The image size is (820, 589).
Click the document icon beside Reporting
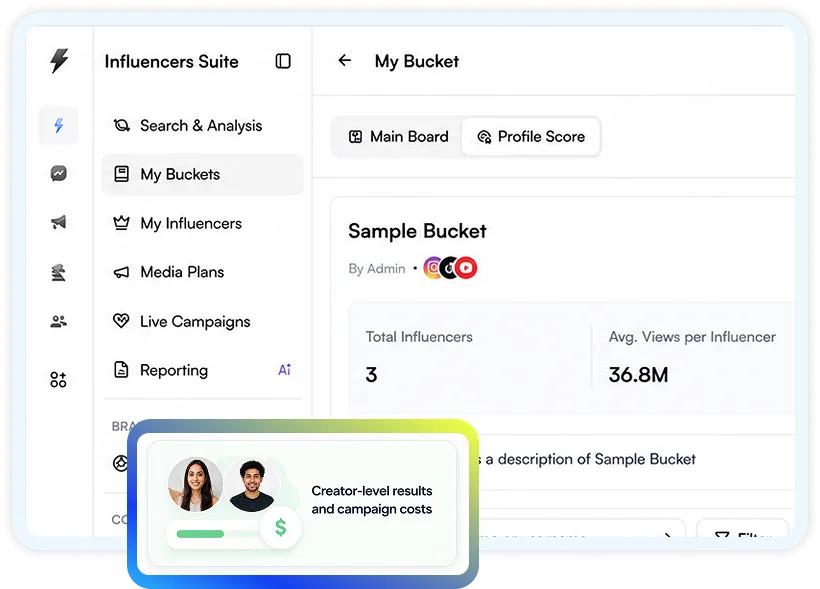121,370
